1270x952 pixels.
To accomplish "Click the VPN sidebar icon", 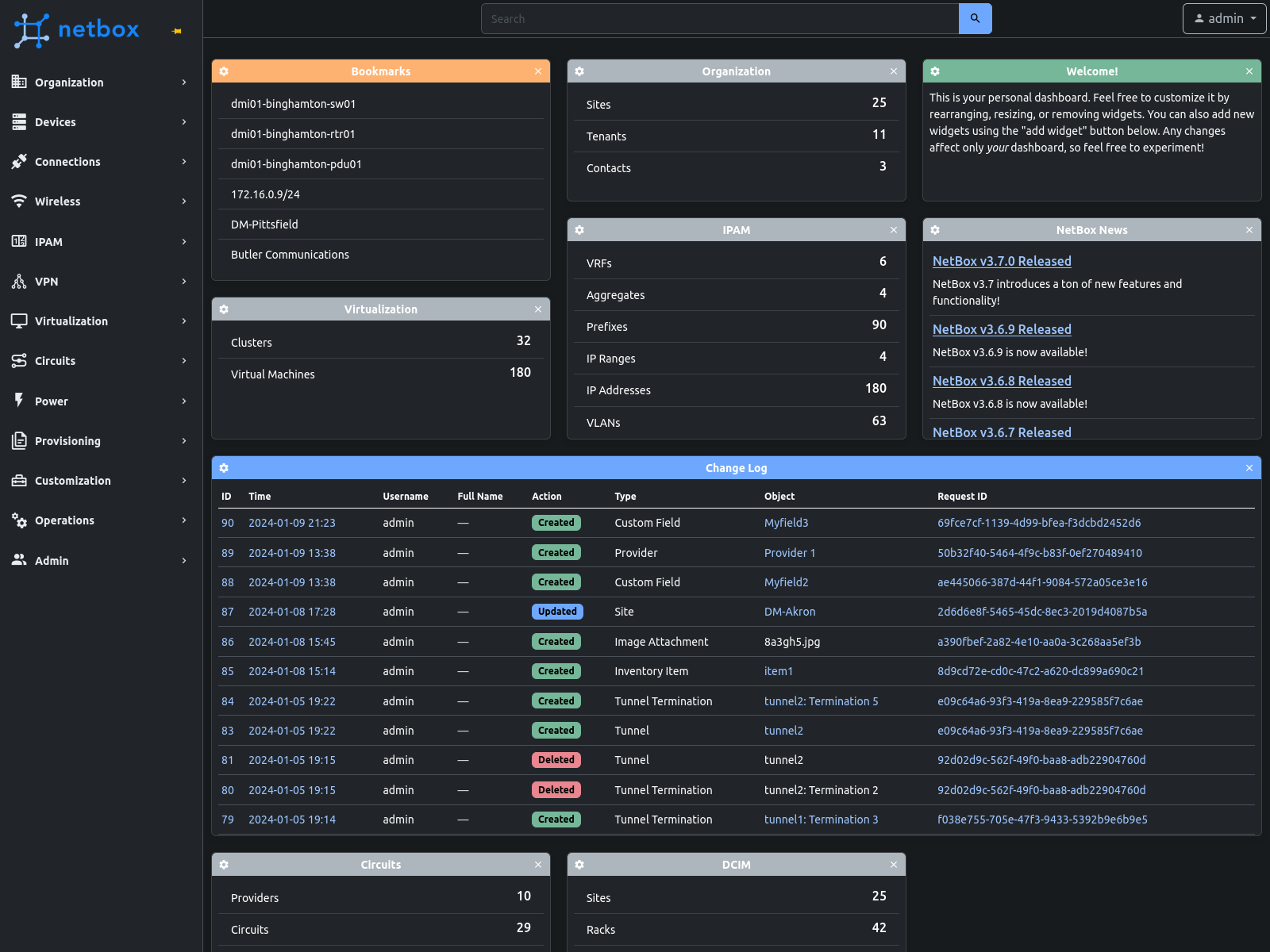I will coord(19,282).
